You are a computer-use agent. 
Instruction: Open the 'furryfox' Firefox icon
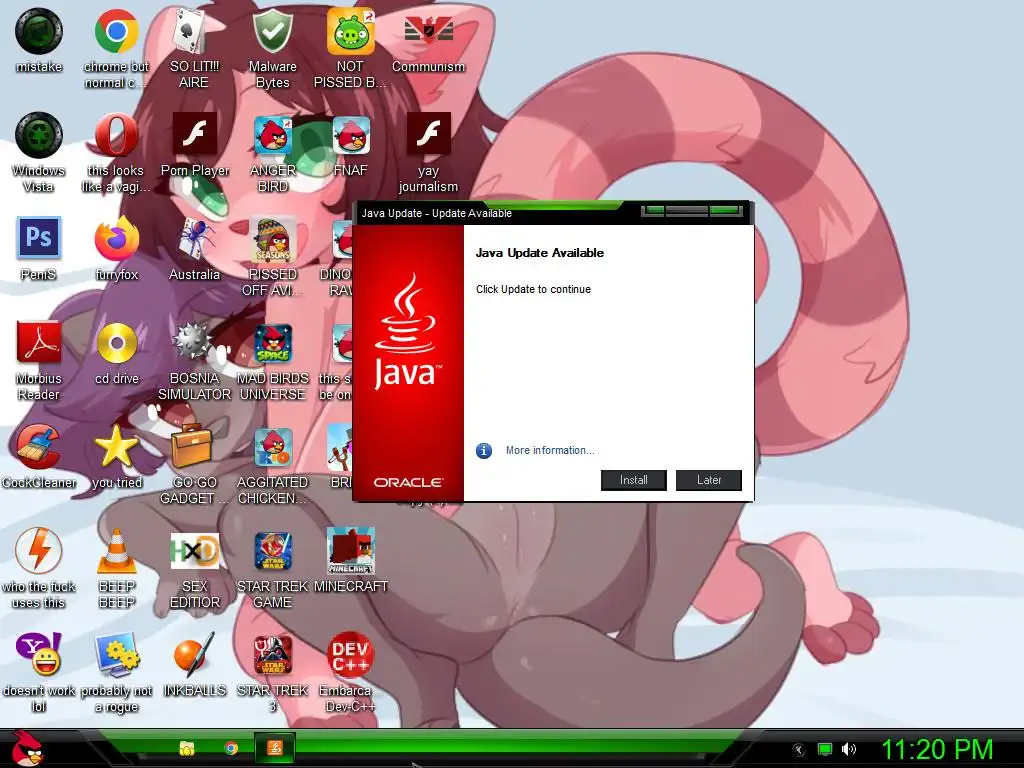(x=116, y=239)
